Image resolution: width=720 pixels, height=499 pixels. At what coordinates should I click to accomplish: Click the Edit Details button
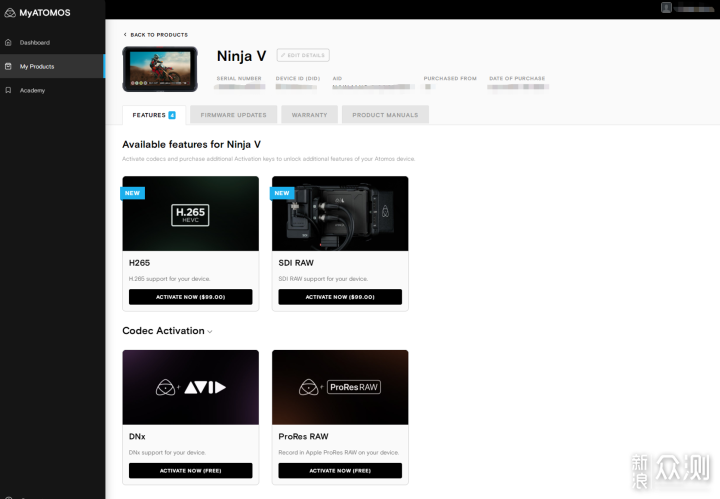click(303, 55)
